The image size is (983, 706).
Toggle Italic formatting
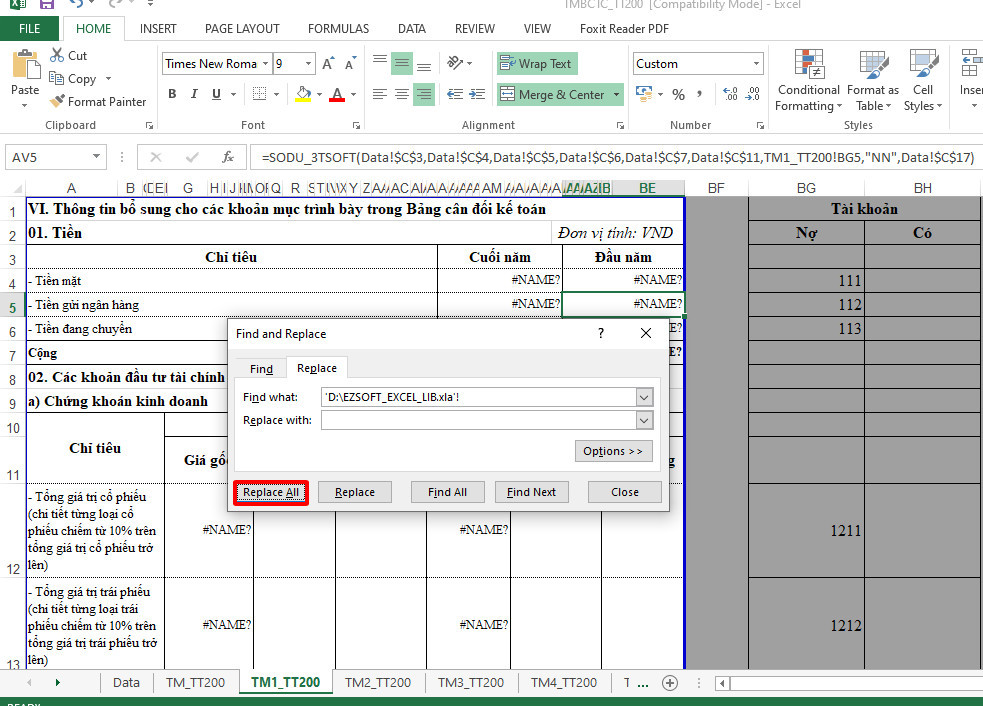click(x=194, y=94)
